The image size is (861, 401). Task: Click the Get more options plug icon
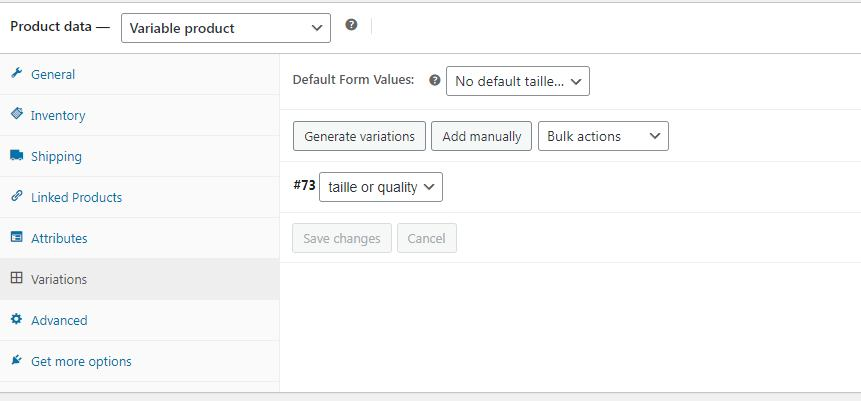16,361
